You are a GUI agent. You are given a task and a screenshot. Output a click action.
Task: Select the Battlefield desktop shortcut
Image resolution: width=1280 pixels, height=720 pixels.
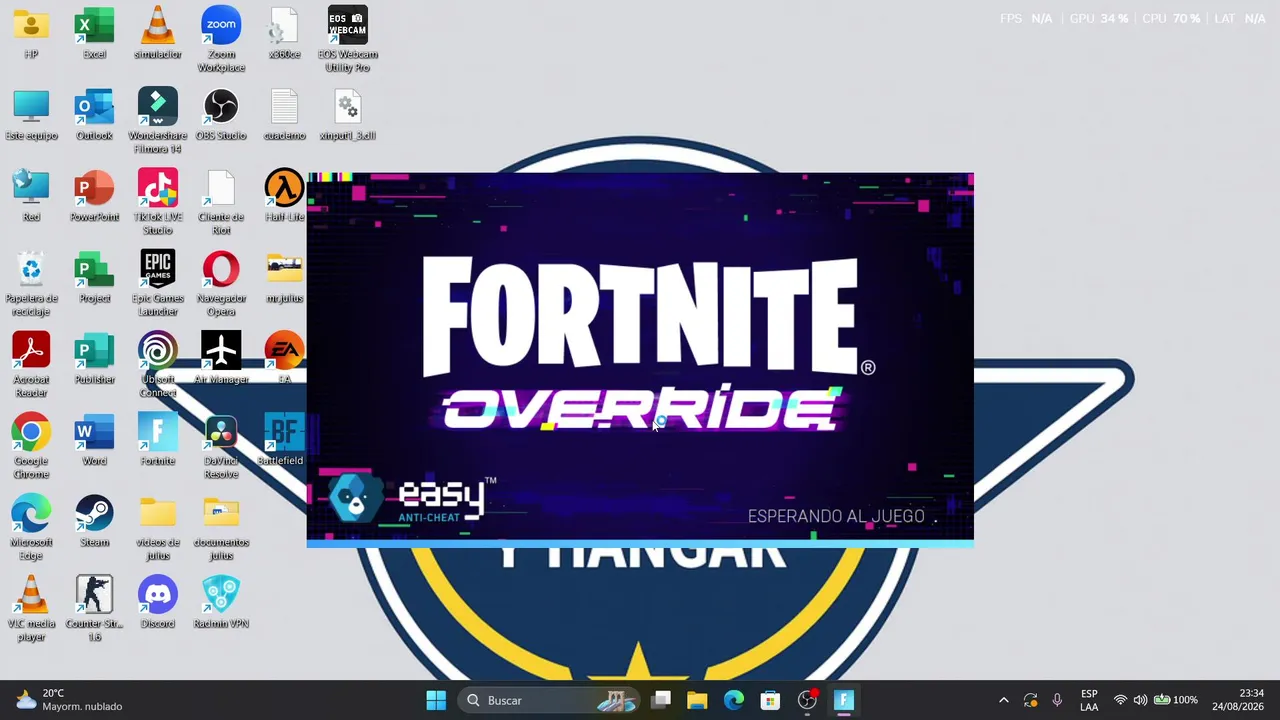point(284,439)
